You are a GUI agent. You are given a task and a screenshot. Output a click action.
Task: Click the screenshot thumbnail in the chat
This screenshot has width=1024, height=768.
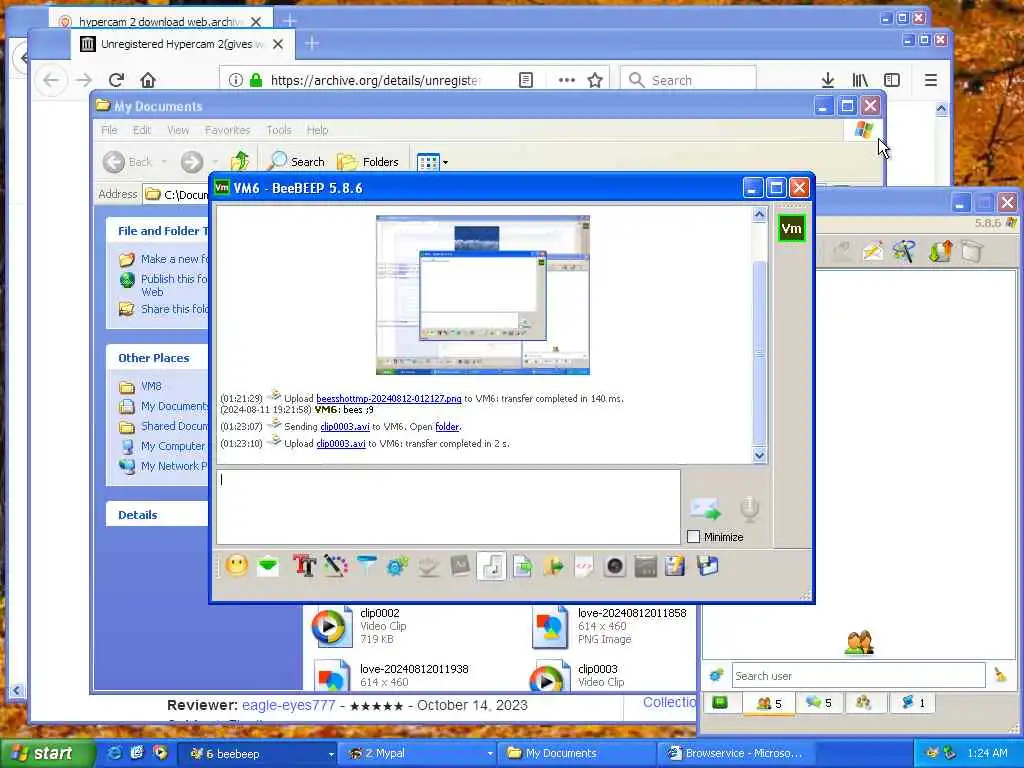[x=483, y=295]
